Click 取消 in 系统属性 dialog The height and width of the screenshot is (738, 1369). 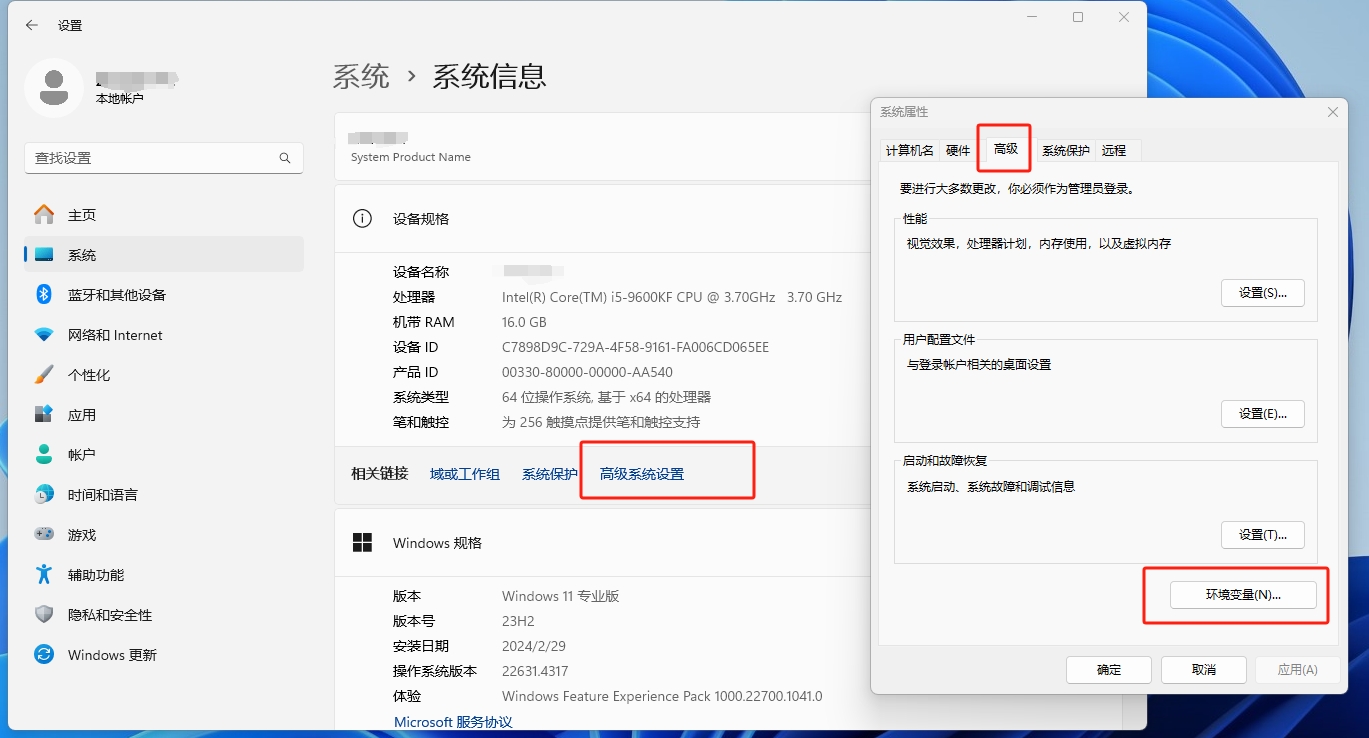[x=1204, y=670]
